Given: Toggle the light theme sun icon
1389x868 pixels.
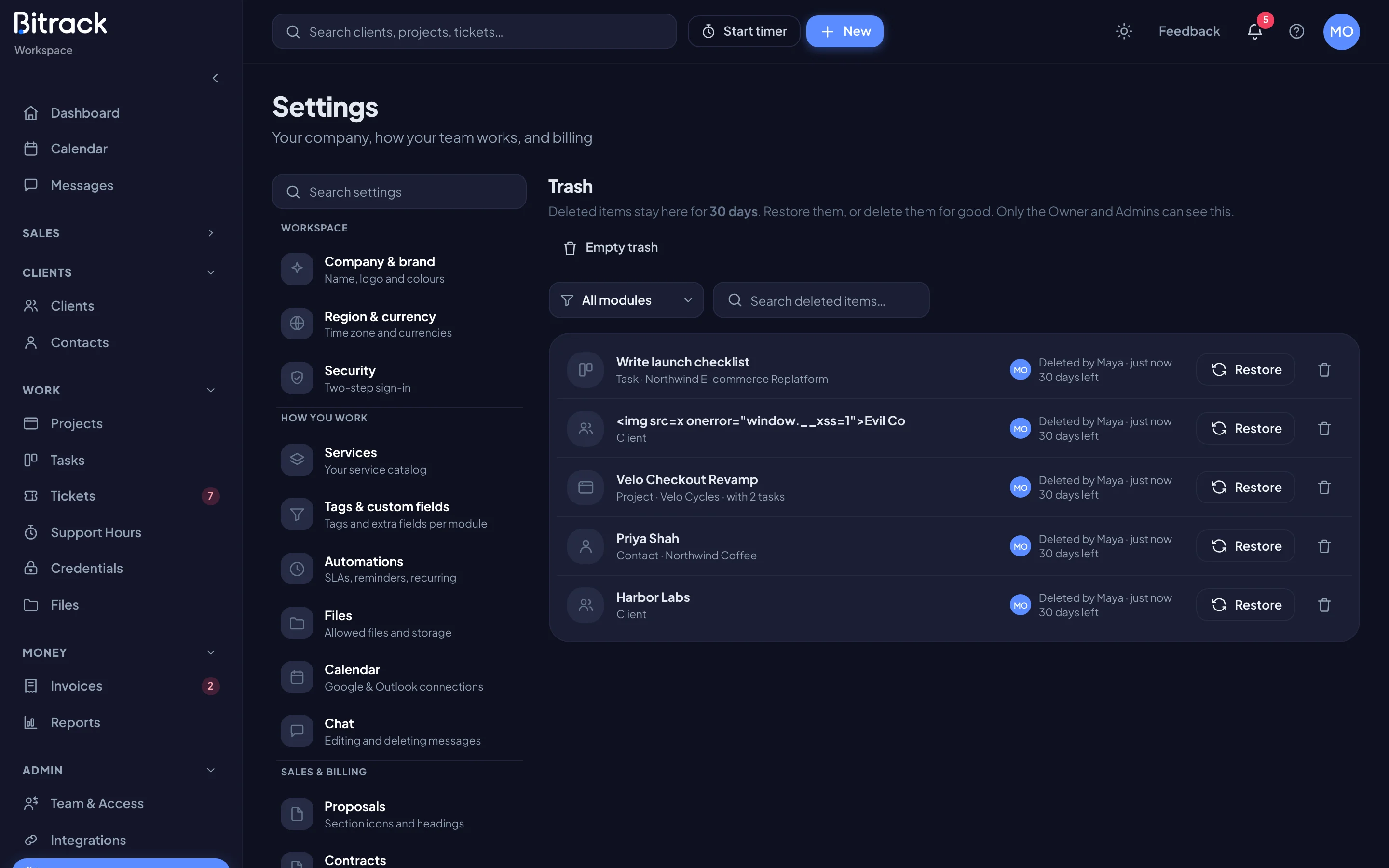Looking at the screenshot, I should click(x=1123, y=31).
